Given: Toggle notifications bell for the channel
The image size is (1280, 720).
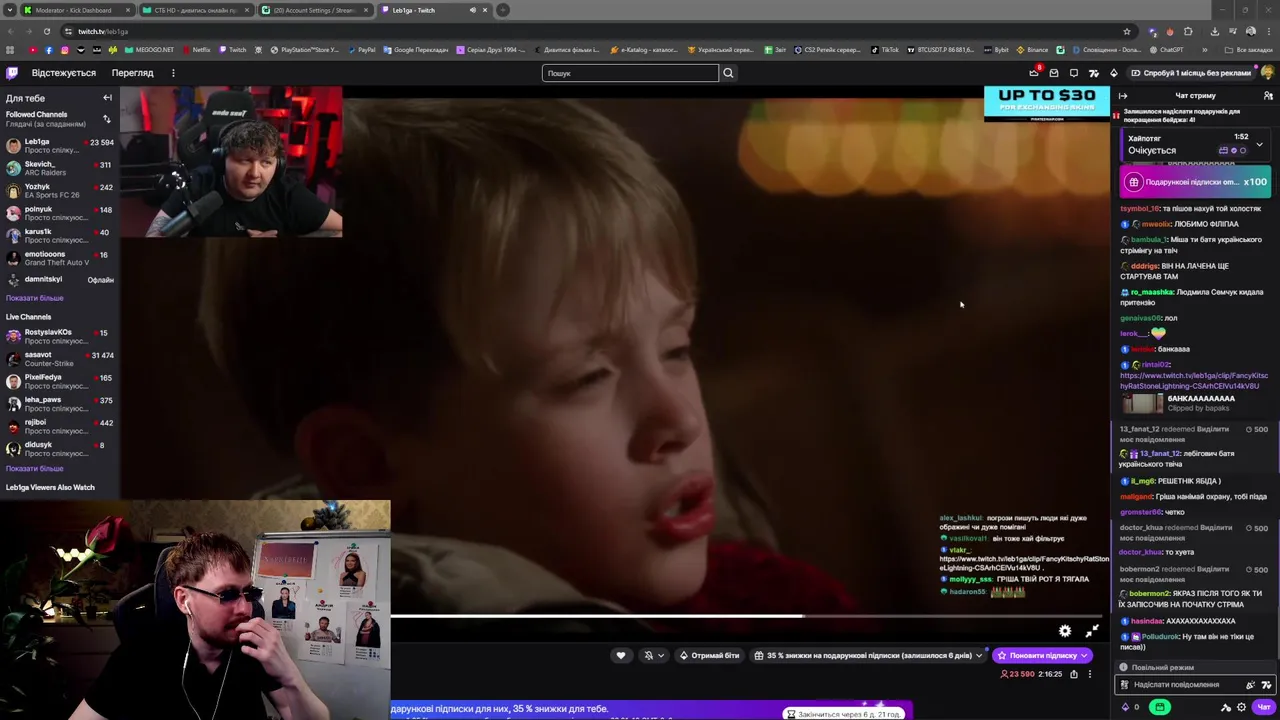Looking at the screenshot, I should point(653,655).
